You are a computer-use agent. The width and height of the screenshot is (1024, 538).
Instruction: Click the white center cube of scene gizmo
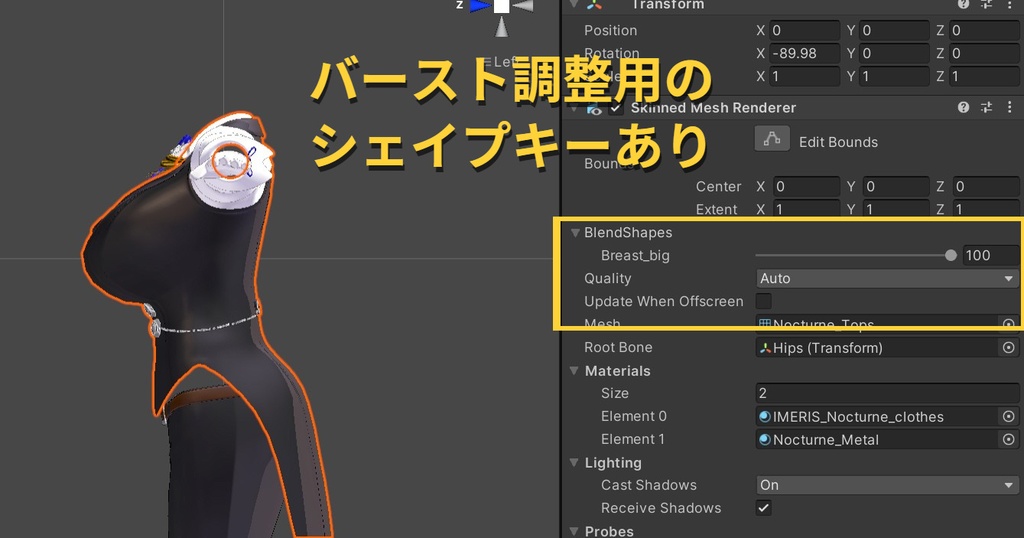(x=502, y=6)
